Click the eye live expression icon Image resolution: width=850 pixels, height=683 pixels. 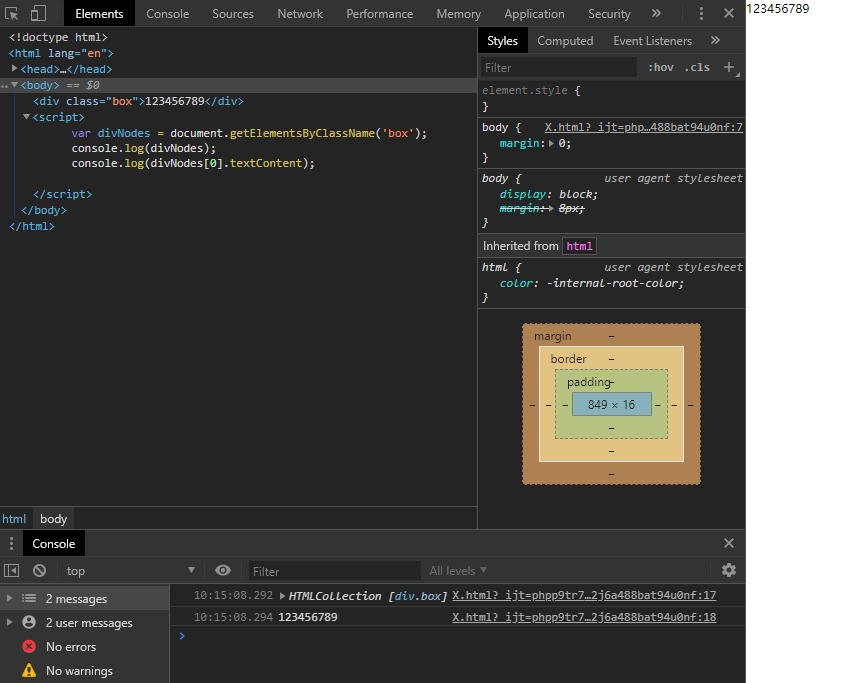click(223, 570)
